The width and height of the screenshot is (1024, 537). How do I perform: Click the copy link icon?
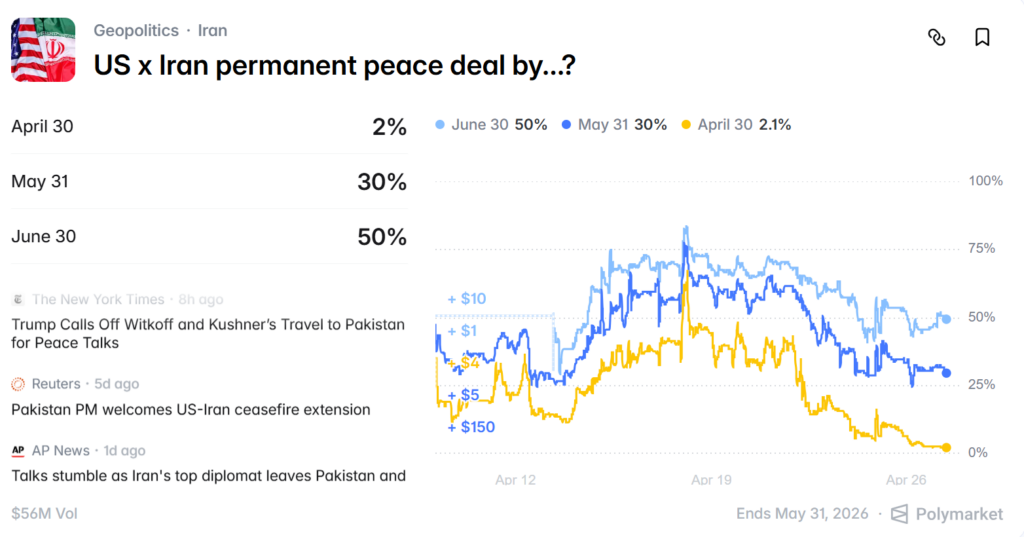(937, 37)
